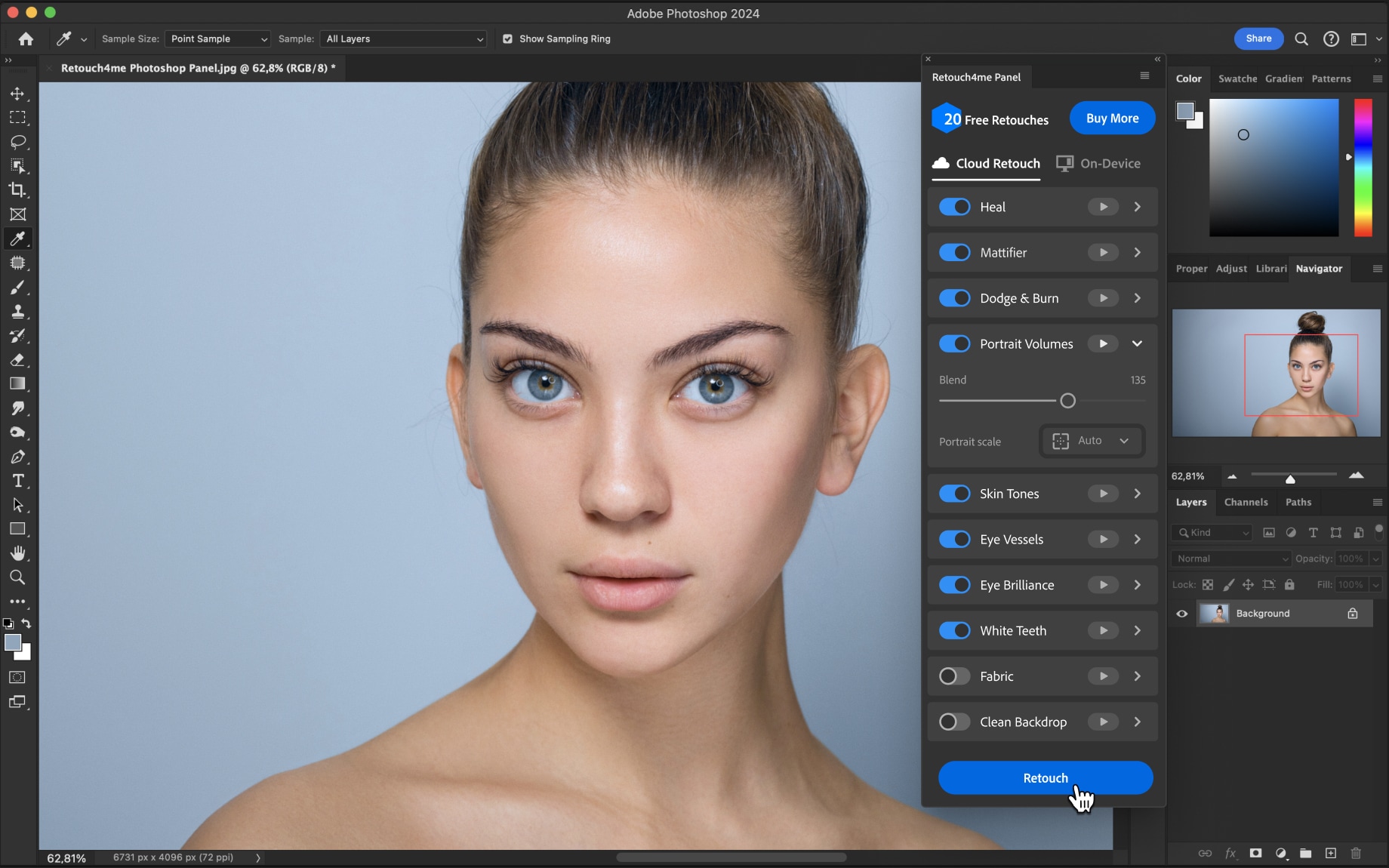Screen dimensions: 1389x868
Task: Switch to the Channels tab
Action: coord(1246,502)
